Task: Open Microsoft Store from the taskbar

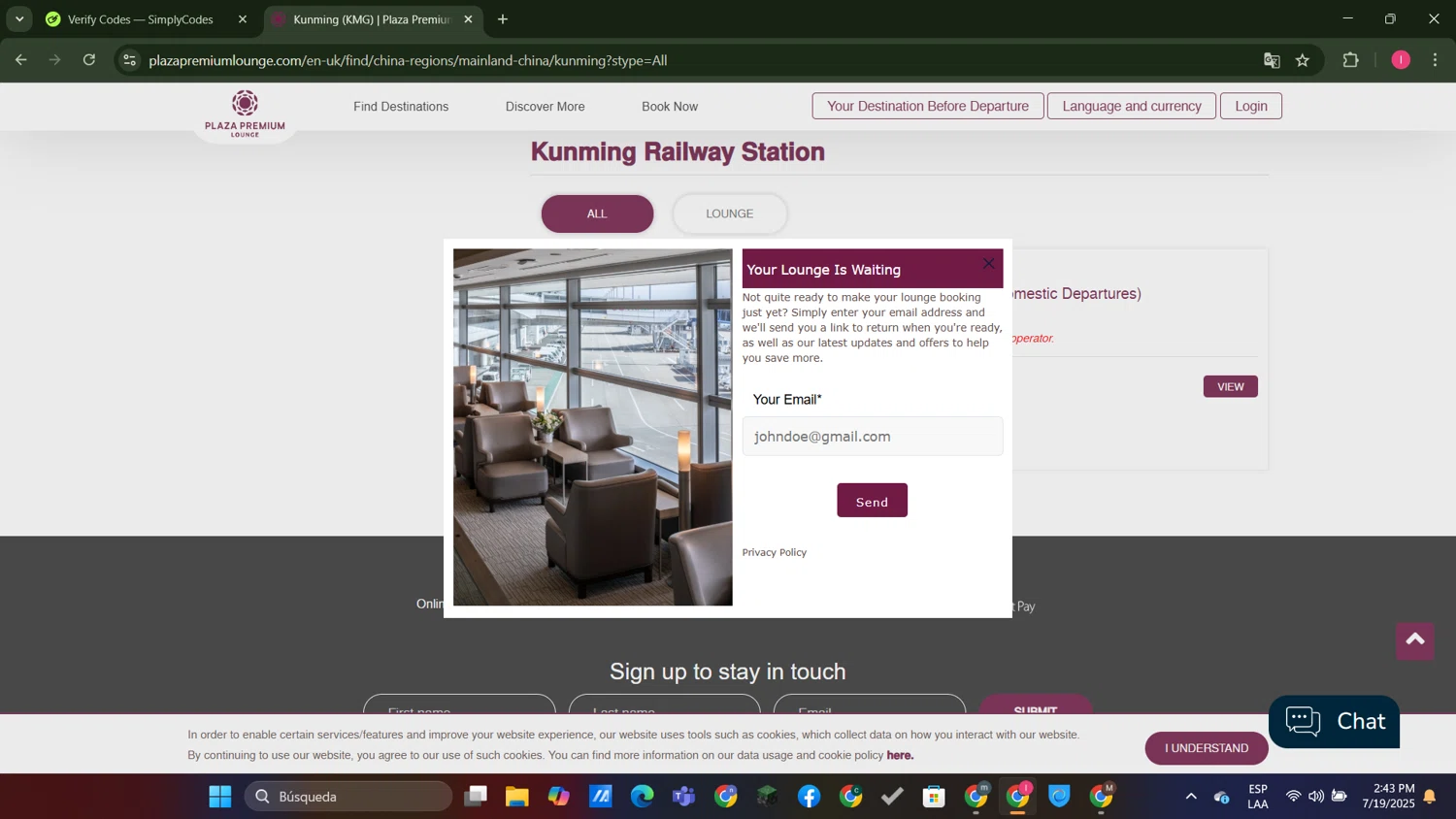Action: click(x=934, y=797)
